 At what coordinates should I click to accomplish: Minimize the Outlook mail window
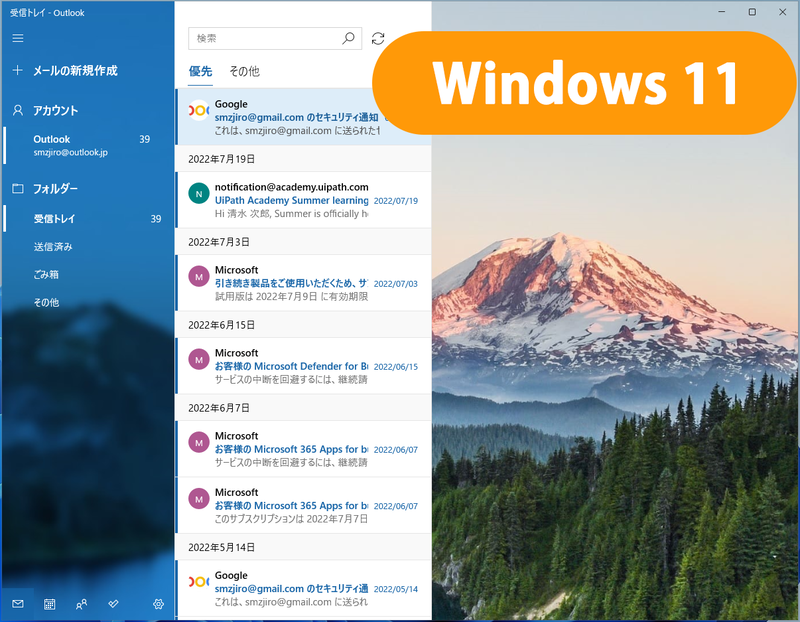point(722,12)
